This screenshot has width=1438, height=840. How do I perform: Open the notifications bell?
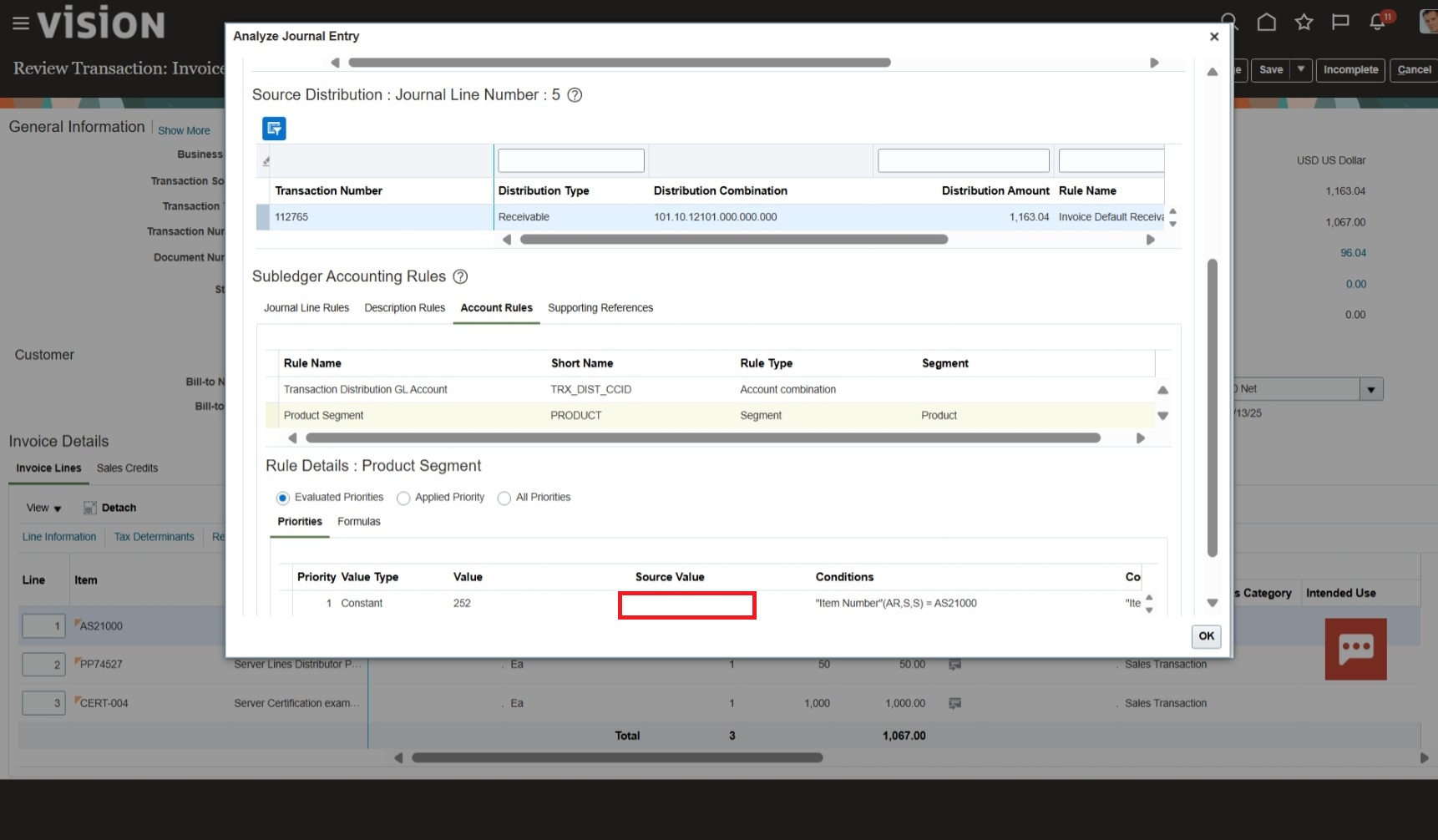pyautogui.click(x=1378, y=23)
